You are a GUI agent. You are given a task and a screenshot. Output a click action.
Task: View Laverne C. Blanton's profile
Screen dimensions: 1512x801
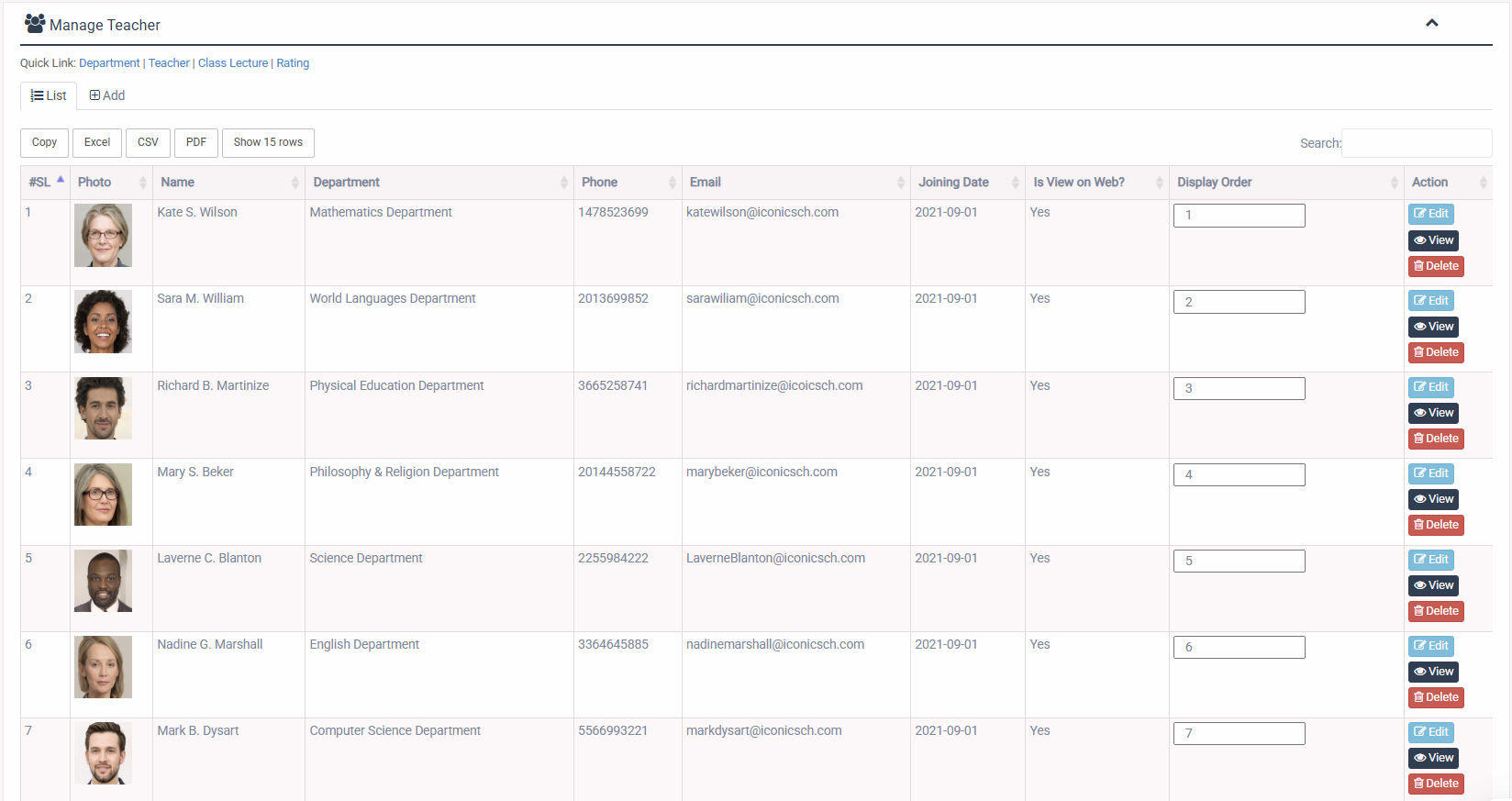pyautogui.click(x=1432, y=585)
